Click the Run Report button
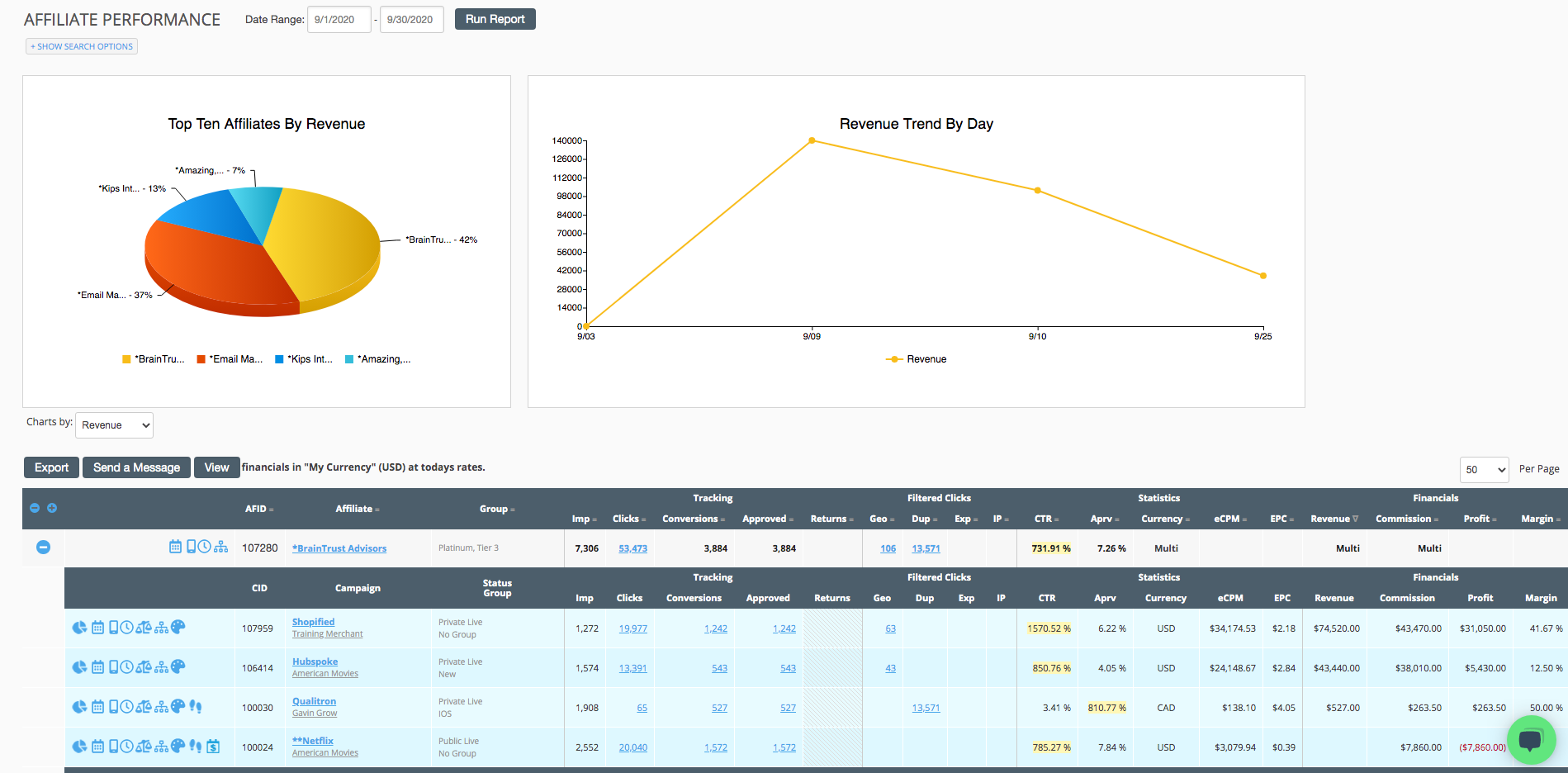The width and height of the screenshot is (1568, 773). tap(495, 19)
